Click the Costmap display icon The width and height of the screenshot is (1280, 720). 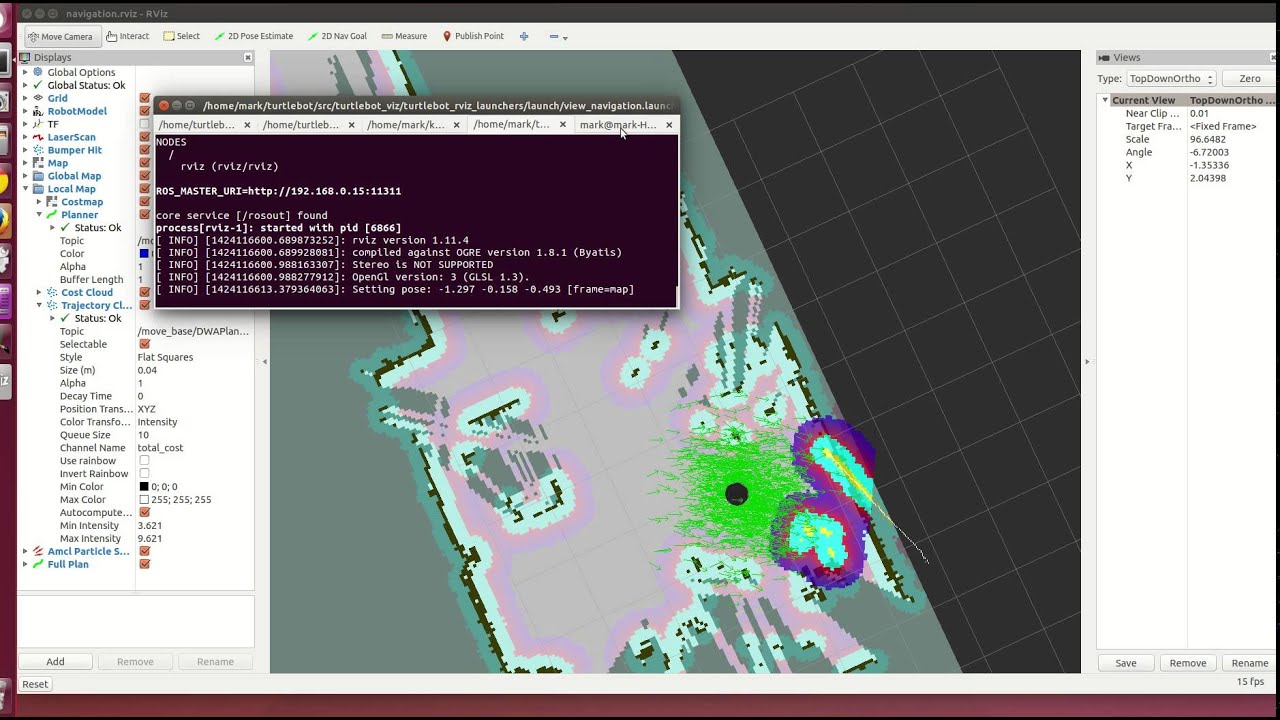[52, 202]
